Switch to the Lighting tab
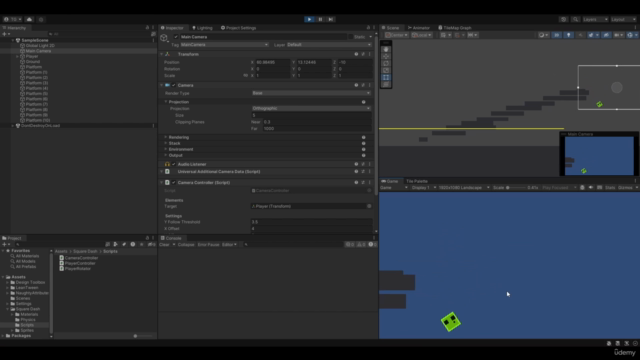 [202, 28]
